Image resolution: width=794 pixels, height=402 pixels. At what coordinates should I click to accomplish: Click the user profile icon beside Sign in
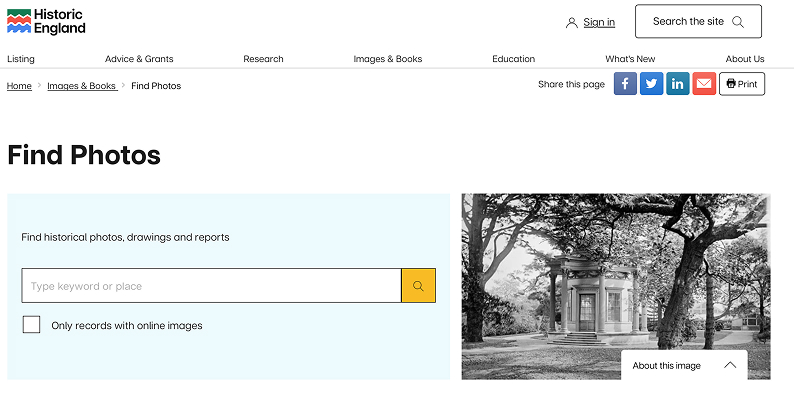click(x=572, y=22)
